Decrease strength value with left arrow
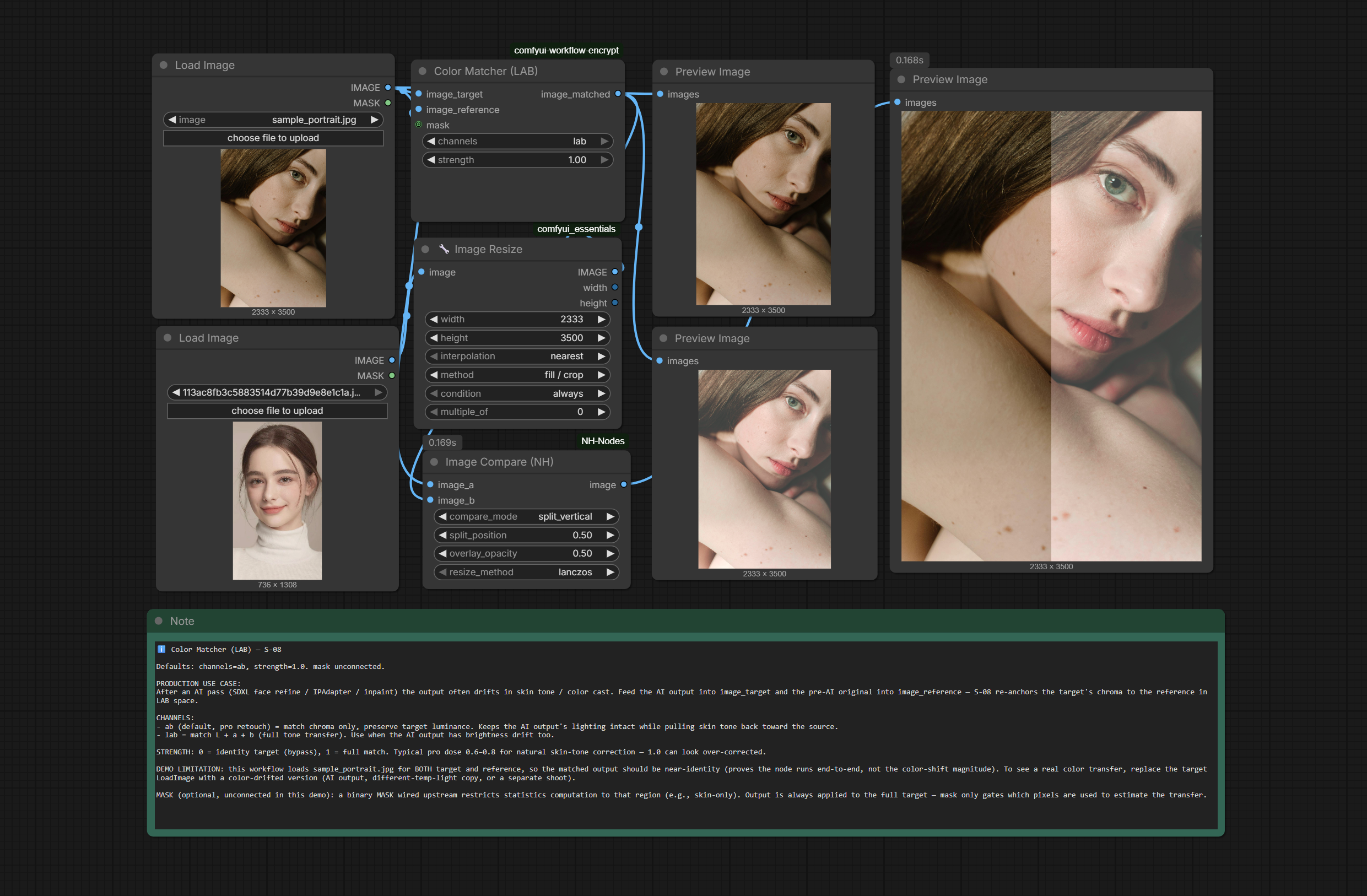Viewport: 1367px width, 896px height. coord(431,160)
